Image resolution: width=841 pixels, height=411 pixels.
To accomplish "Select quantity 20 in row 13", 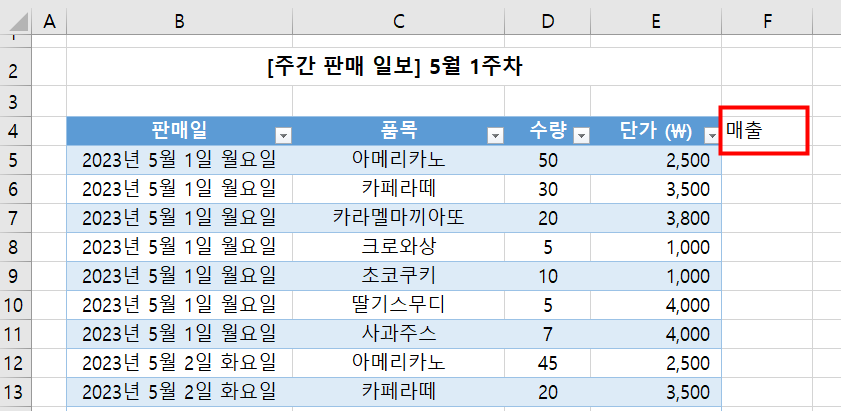I will point(548,392).
